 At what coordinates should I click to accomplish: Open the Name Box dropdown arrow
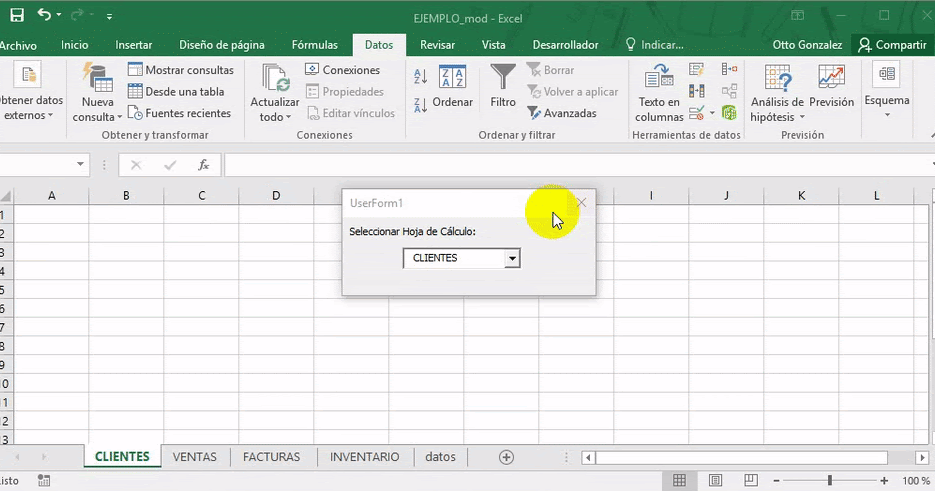(80, 164)
